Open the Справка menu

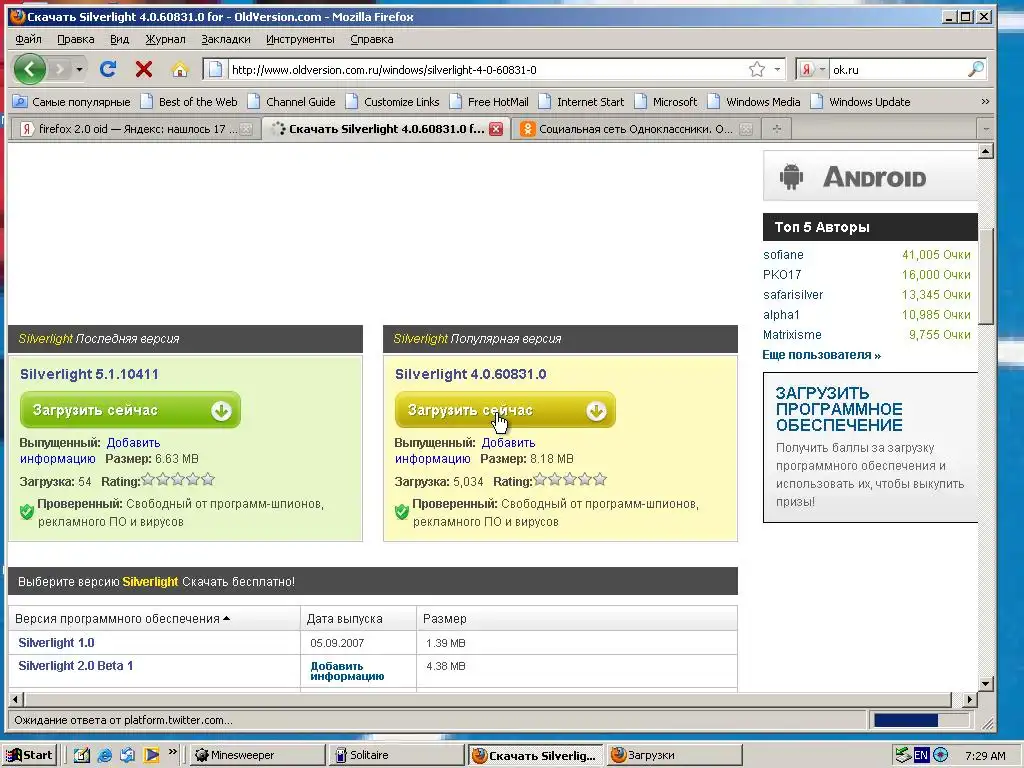pos(372,39)
